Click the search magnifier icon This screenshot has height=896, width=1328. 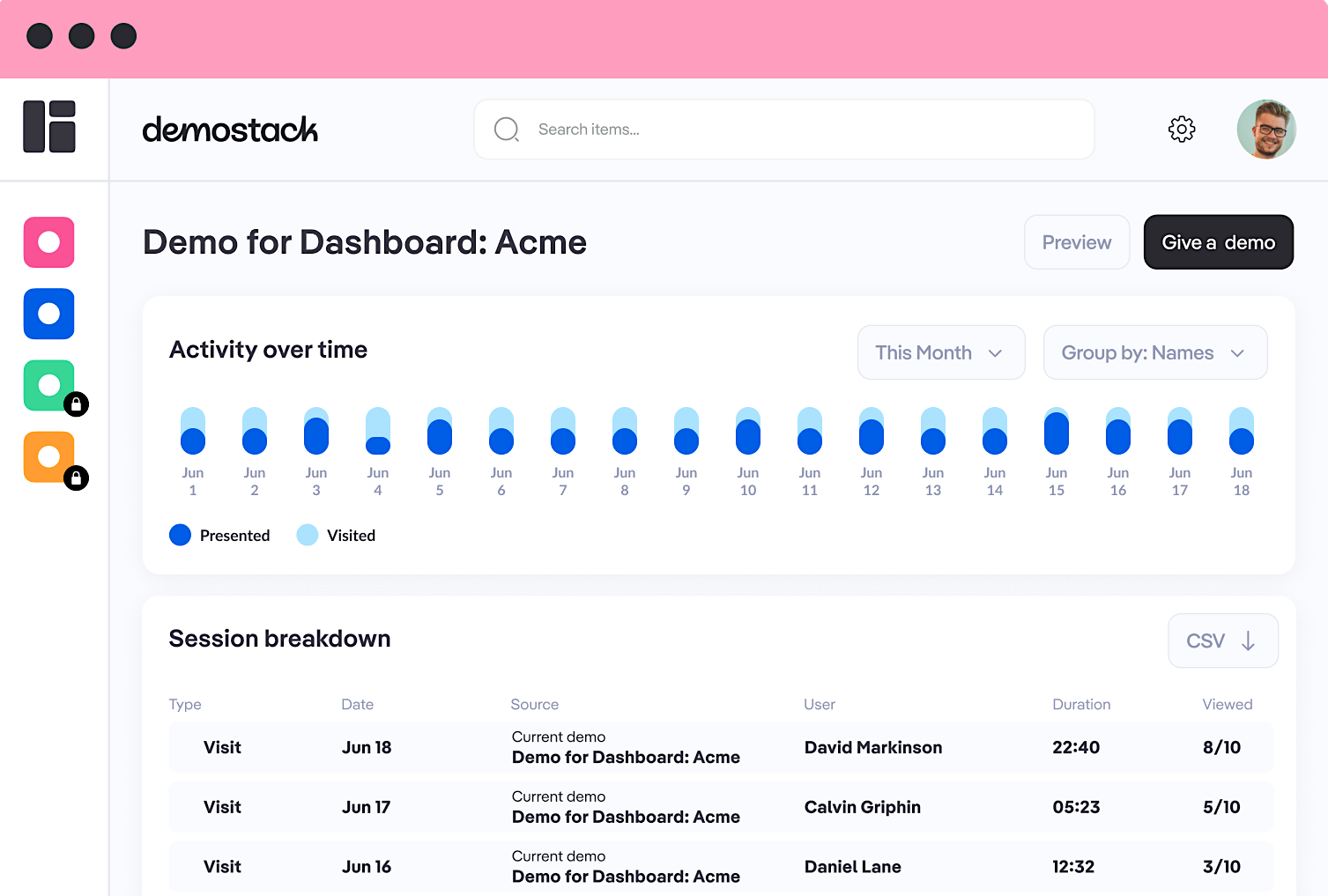coord(507,130)
